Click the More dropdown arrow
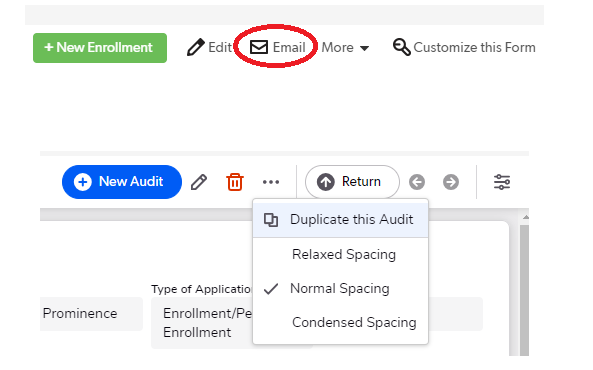593x370 pixels. [x=365, y=48]
